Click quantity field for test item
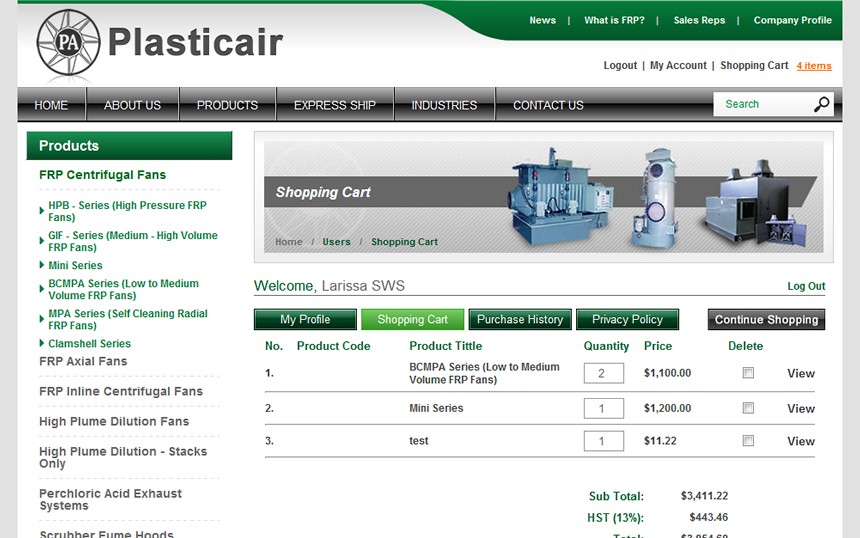 point(603,441)
